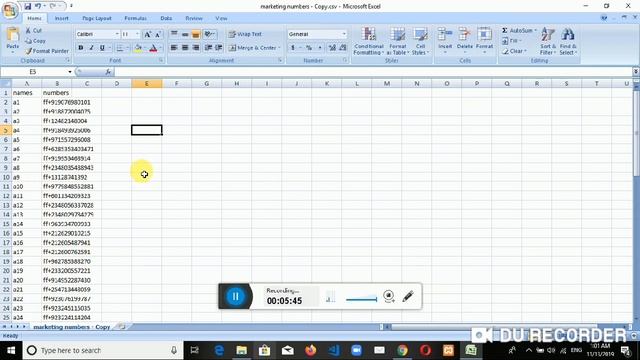Expand the Alignment dialog launcher
Screen dimensions: 640x360
(x=280, y=60)
